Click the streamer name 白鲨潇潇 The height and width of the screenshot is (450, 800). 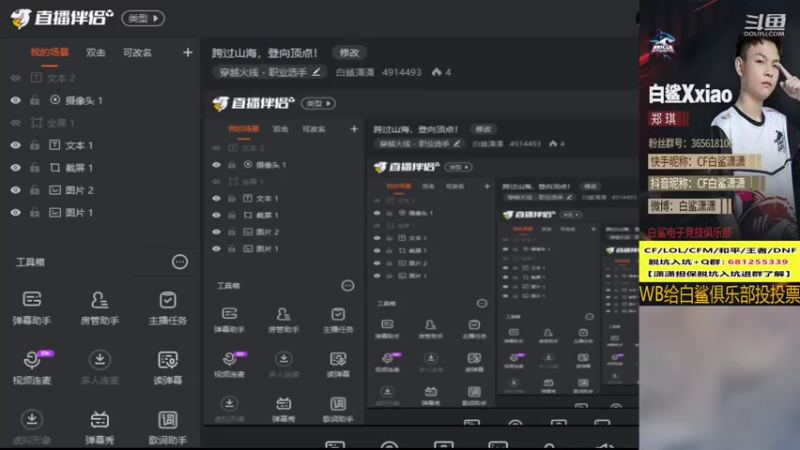click(x=355, y=72)
